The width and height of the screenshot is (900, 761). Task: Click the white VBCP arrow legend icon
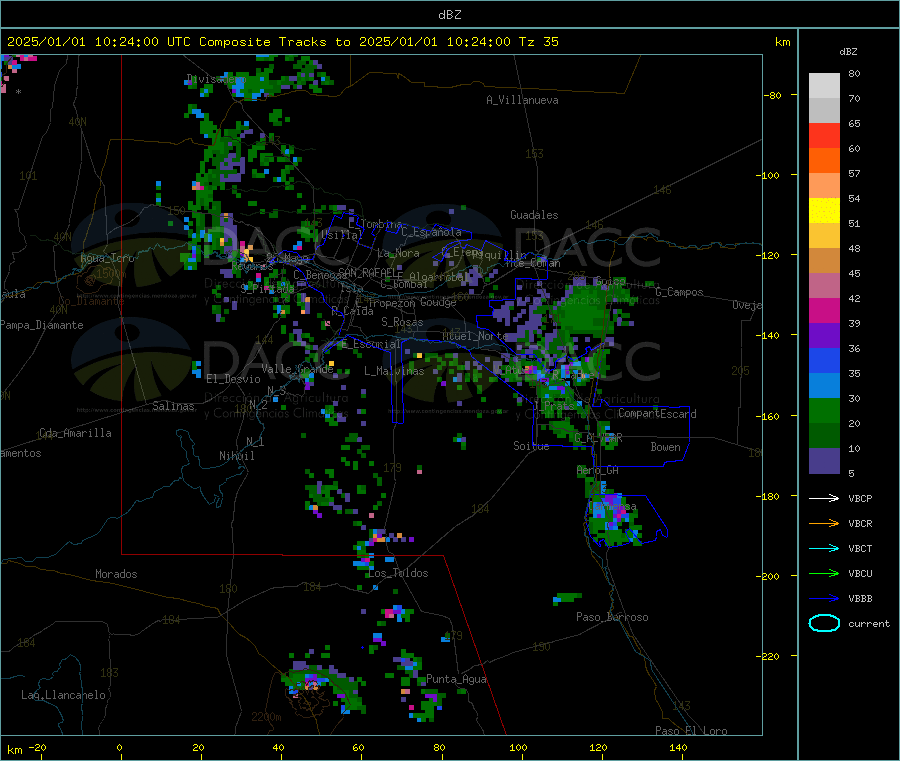click(824, 498)
